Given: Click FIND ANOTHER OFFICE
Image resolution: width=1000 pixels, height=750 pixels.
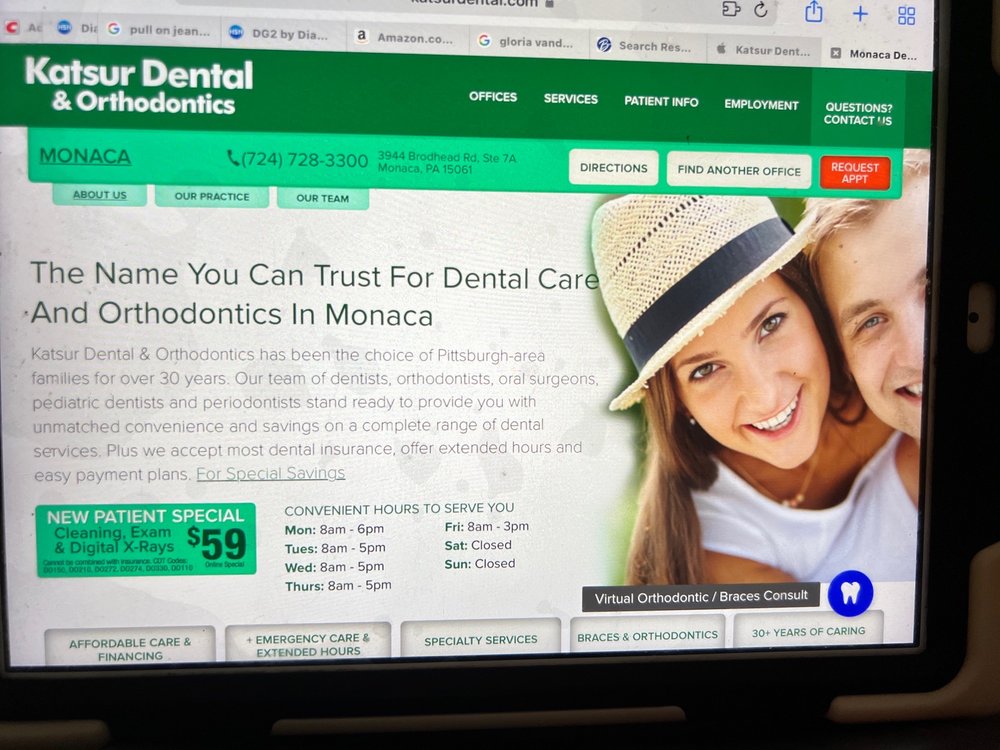Looking at the screenshot, I should click(x=739, y=170).
